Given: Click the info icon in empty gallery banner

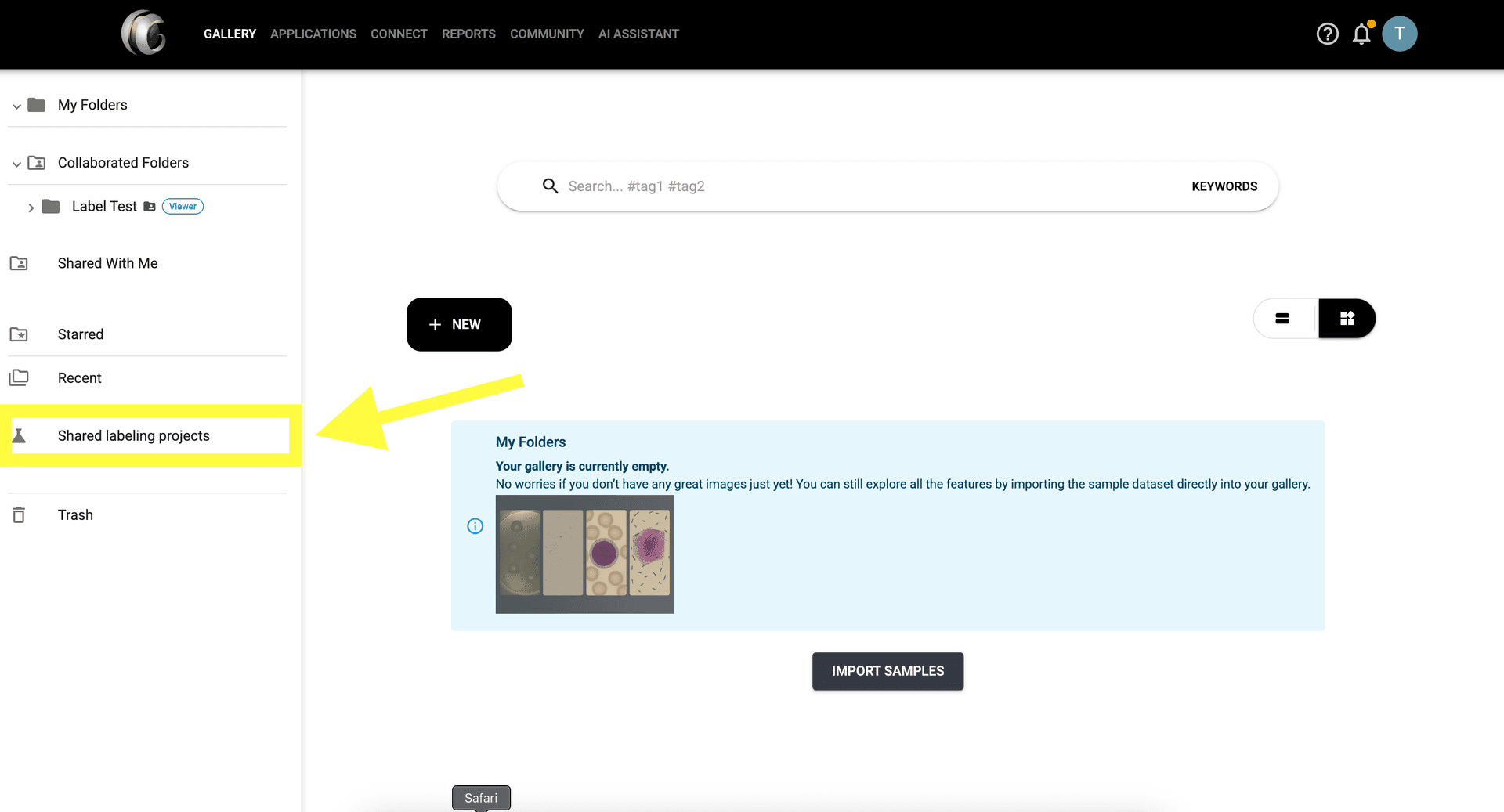Looking at the screenshot, I should [475, 526].
